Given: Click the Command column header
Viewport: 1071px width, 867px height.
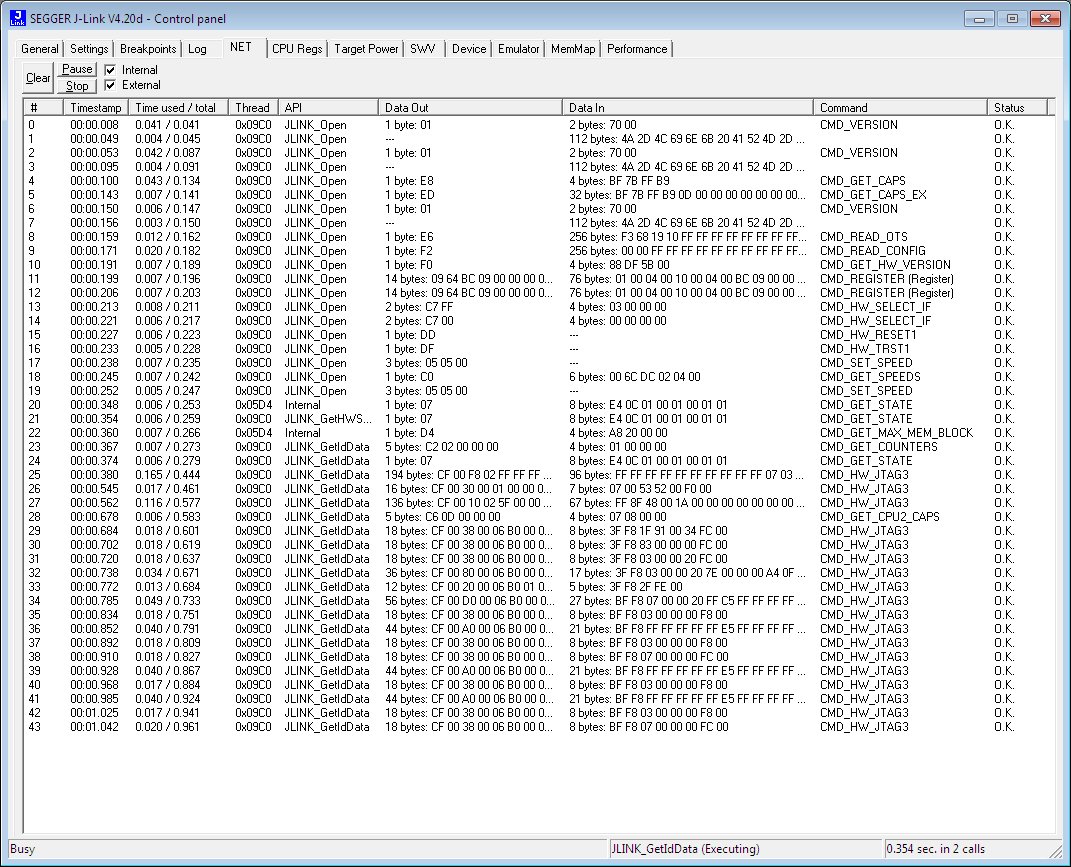Looking at the screenshot, I should coord(900,107).
